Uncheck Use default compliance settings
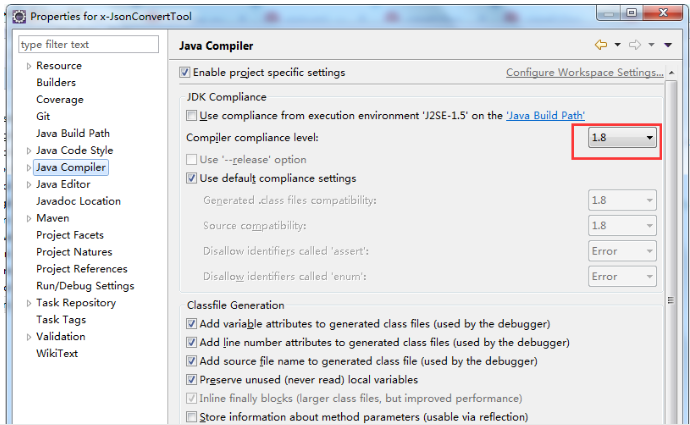 pos(192,179)
